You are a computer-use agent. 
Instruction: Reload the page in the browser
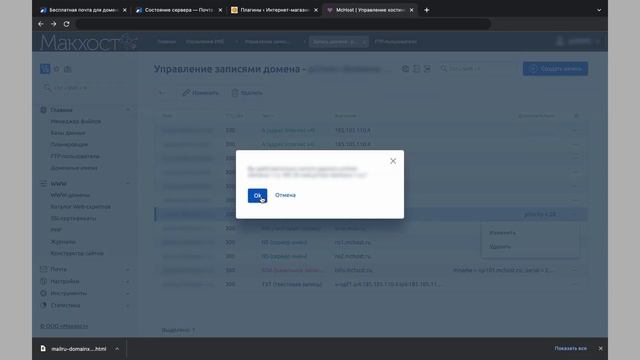coord(67,24)
